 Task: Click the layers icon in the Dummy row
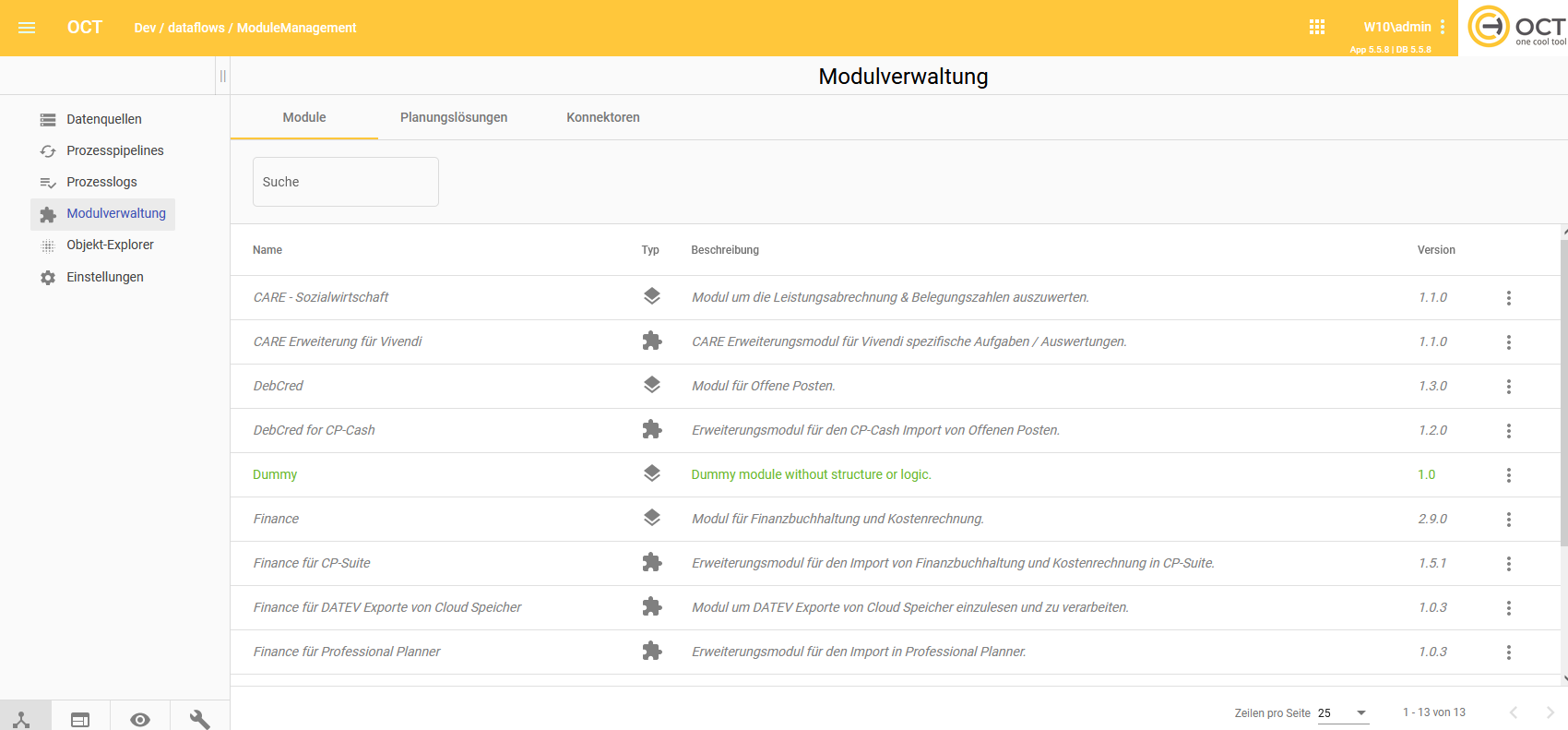[x=652, y=474]
